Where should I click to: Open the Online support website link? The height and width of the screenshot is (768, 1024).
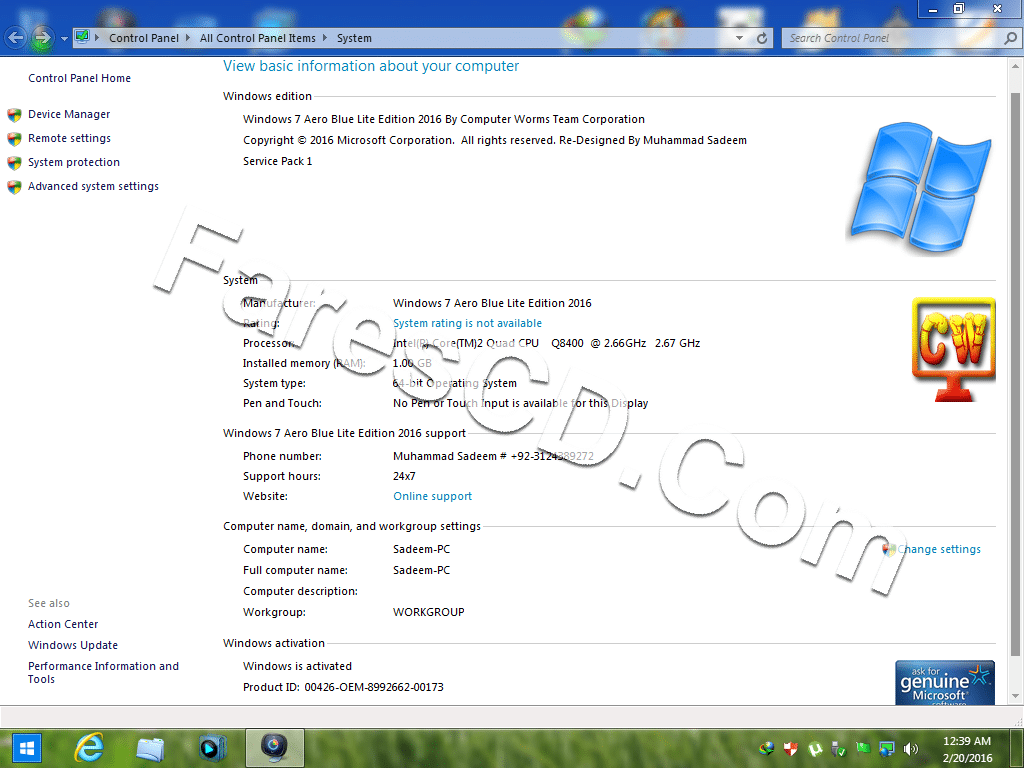point(432,496)
